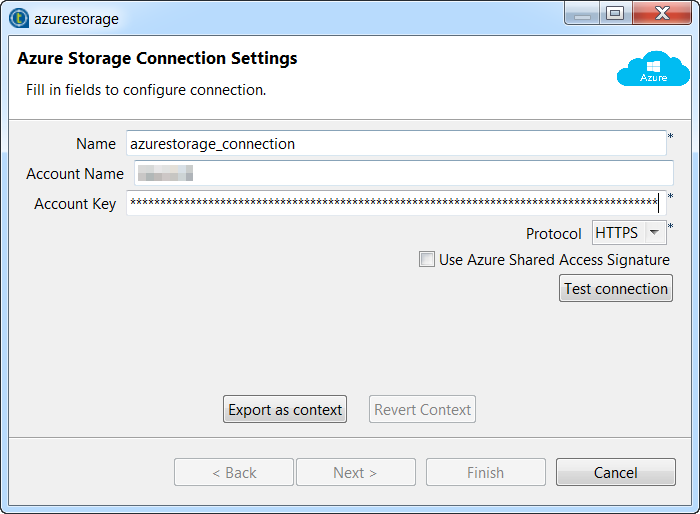The height and width of the screenshot is (514, 700).
Task: Click into the Account Name field
Action: pos(403,174)
